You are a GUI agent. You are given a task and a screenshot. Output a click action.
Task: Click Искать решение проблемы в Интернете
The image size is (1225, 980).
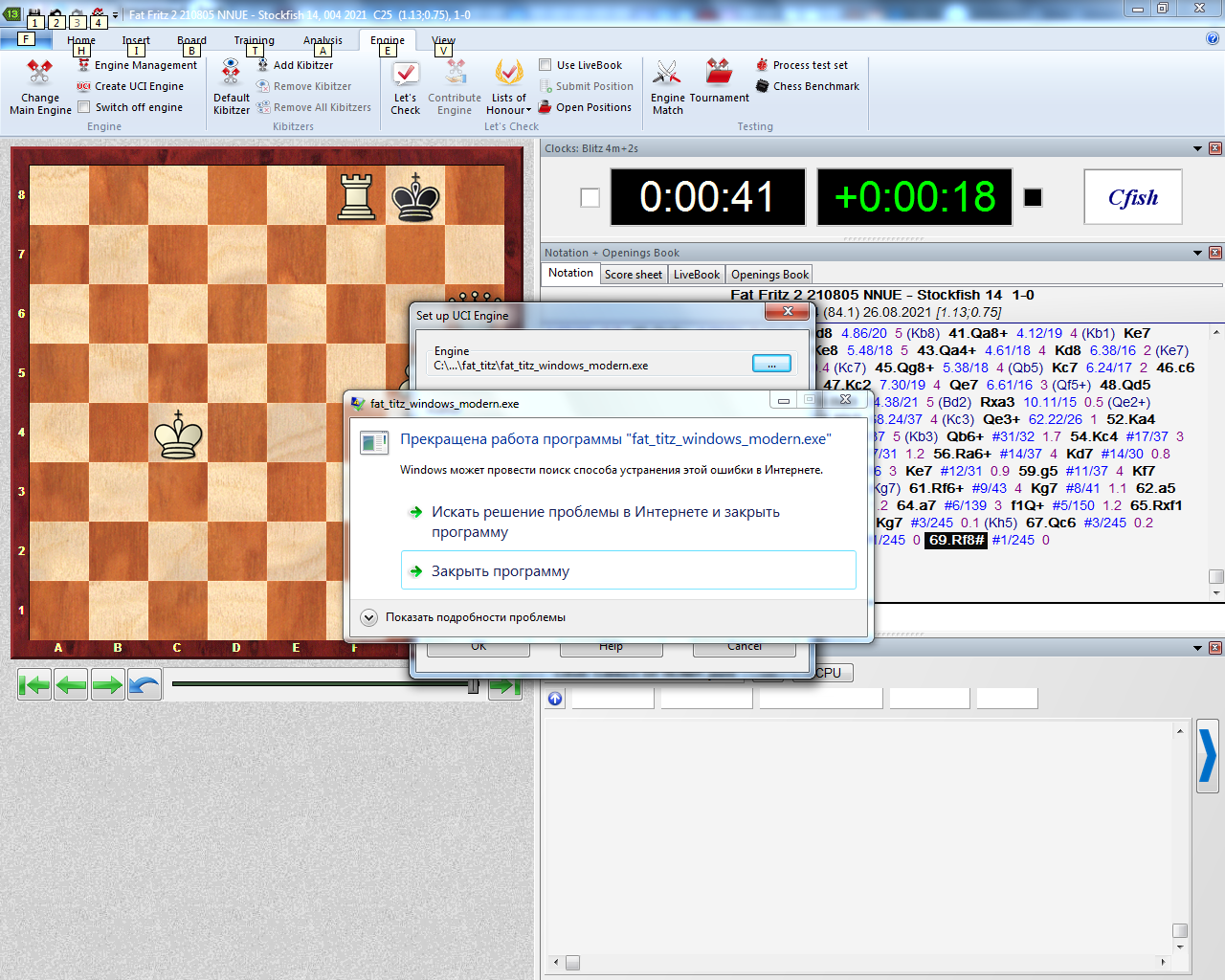[628, 522]
